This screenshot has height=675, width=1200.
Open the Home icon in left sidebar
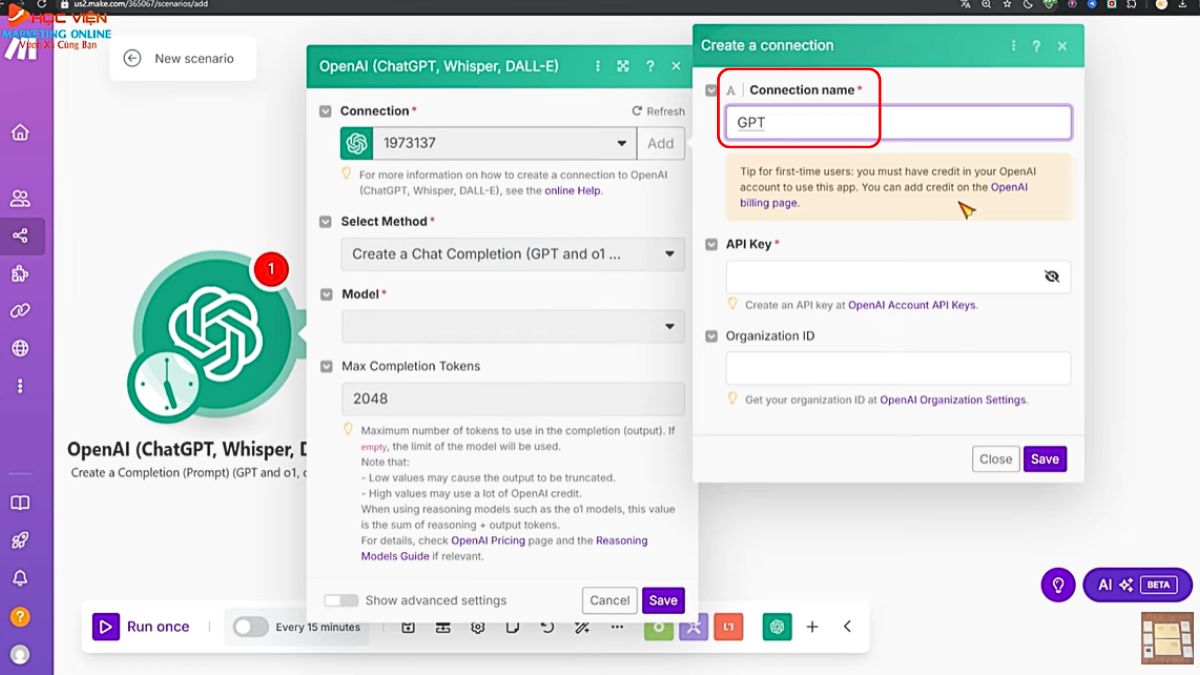point(20,133)
